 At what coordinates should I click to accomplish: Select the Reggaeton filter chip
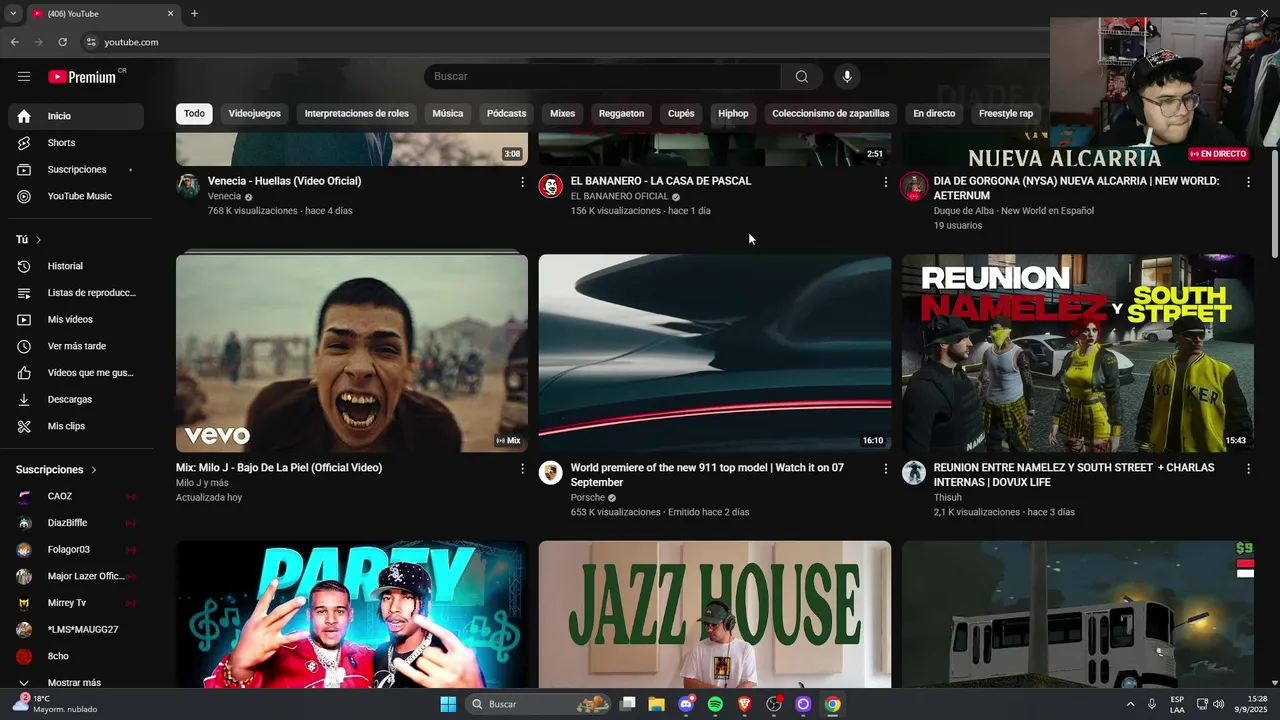pyautogui.click(x=621, y=114)
